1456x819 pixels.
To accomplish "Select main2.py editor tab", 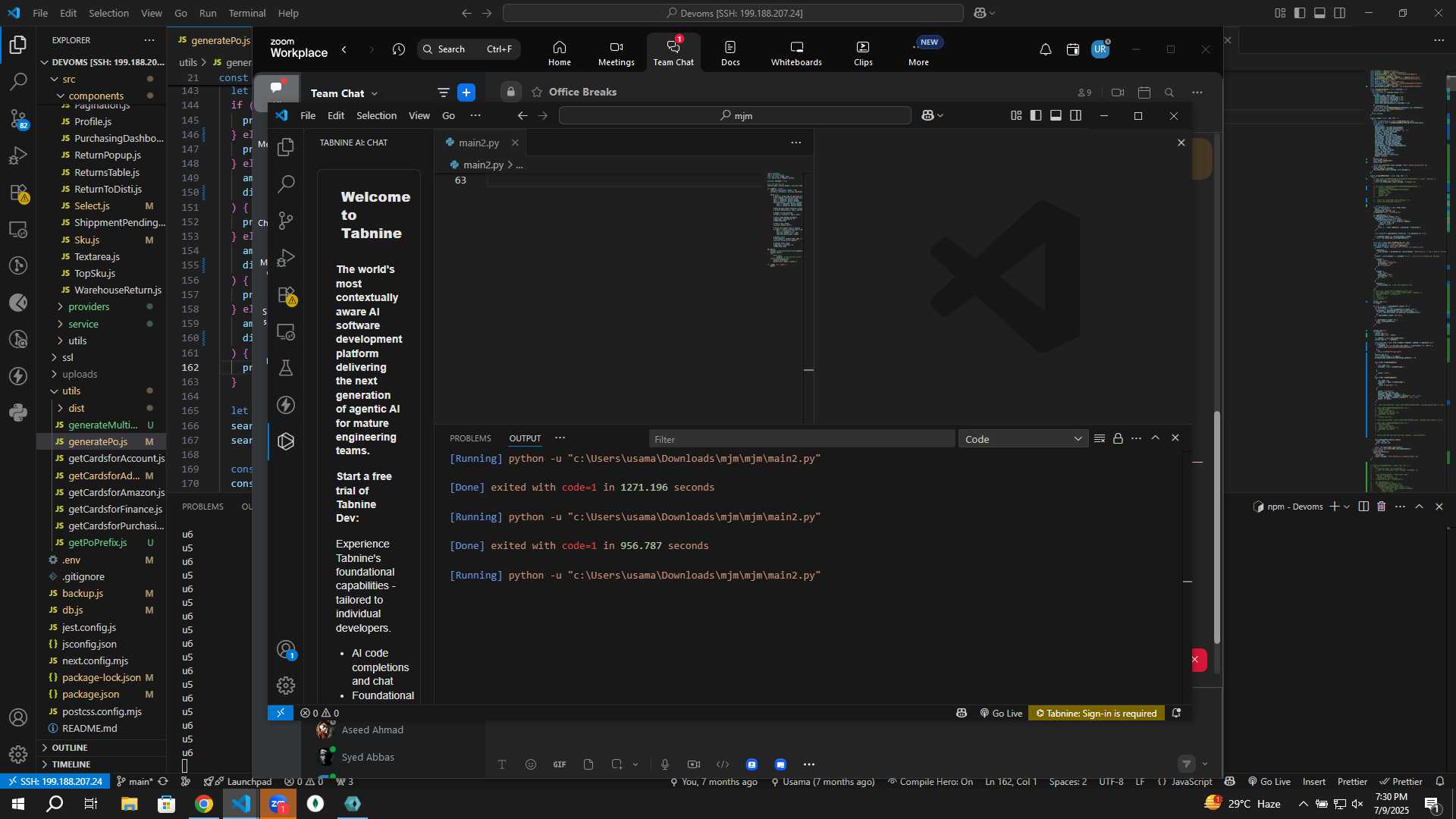I will pyautogui.click(x=479, y=143).
